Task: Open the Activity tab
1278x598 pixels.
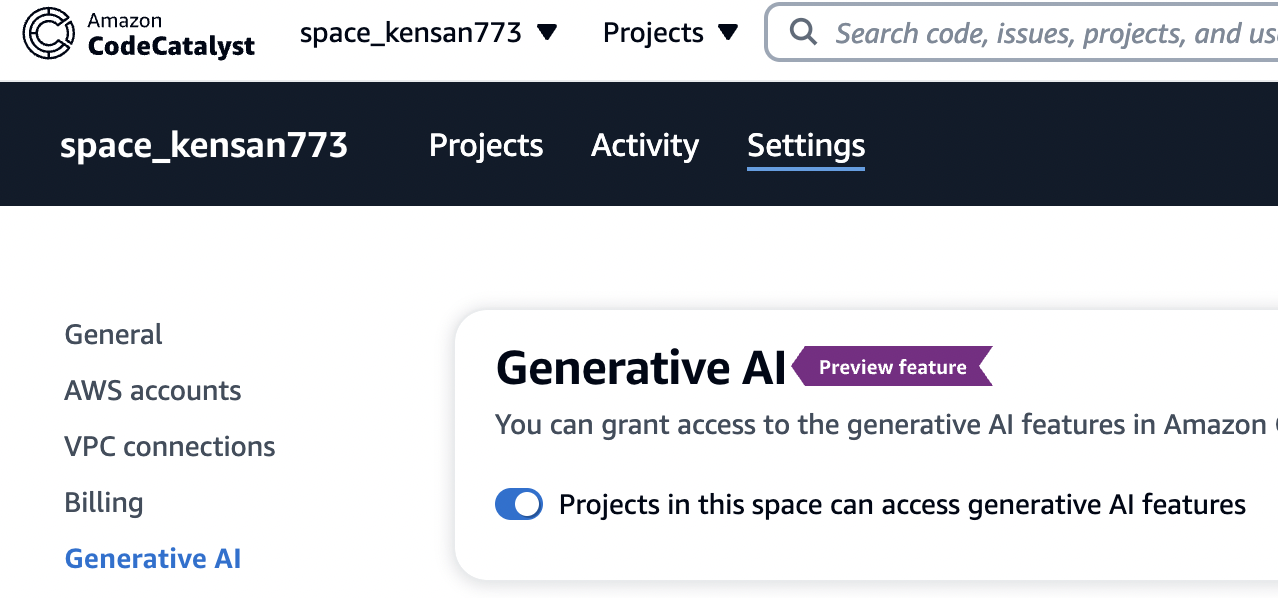Action: pos(645,146)
